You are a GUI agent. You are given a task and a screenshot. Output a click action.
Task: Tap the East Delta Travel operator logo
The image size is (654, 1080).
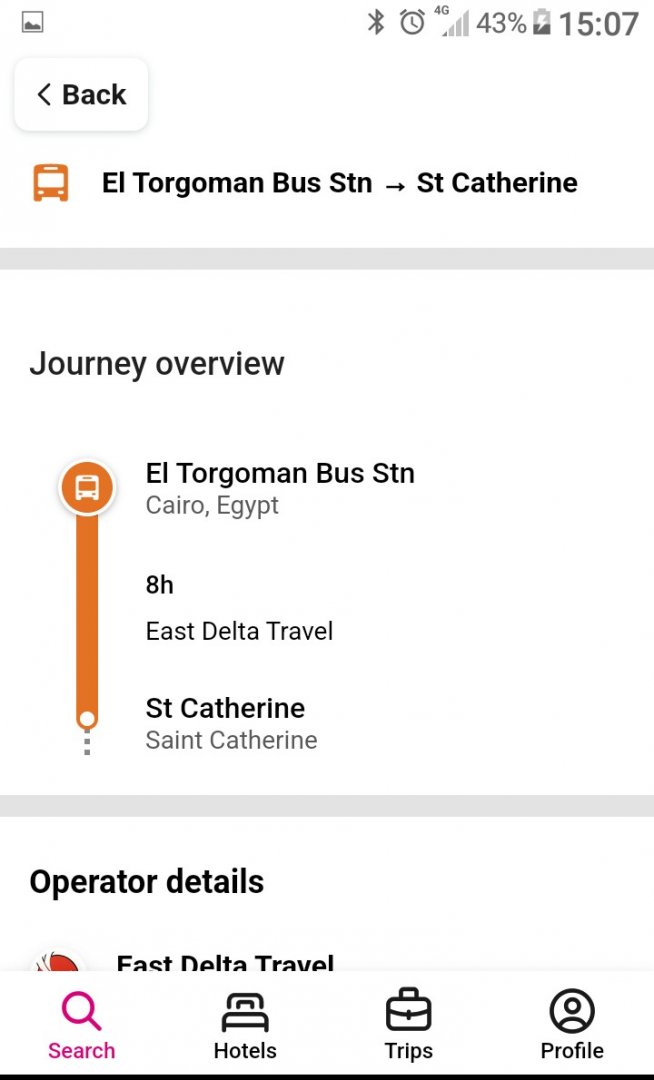coord(58,962)
